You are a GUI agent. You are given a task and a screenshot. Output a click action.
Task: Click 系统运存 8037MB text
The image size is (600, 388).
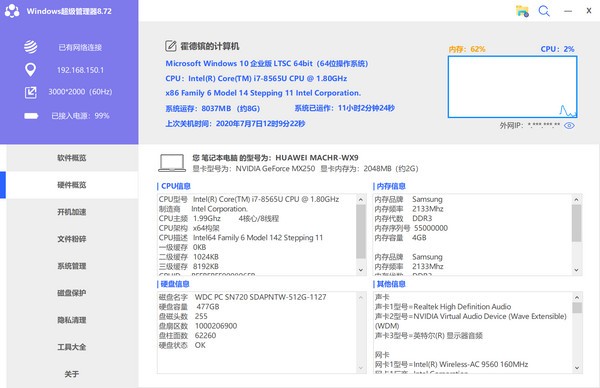pyautogui.click(x=212, y=108)
